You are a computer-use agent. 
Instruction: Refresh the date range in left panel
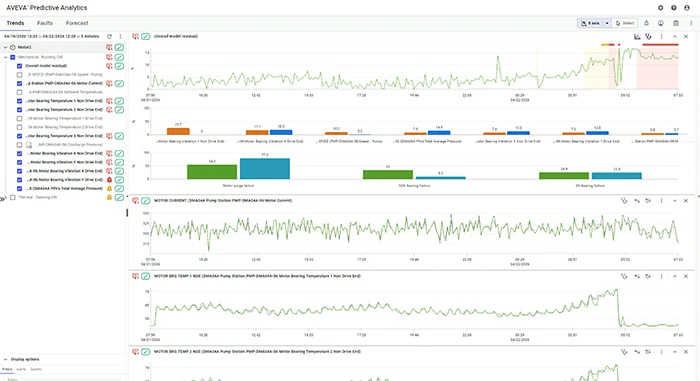pos(109,36)
